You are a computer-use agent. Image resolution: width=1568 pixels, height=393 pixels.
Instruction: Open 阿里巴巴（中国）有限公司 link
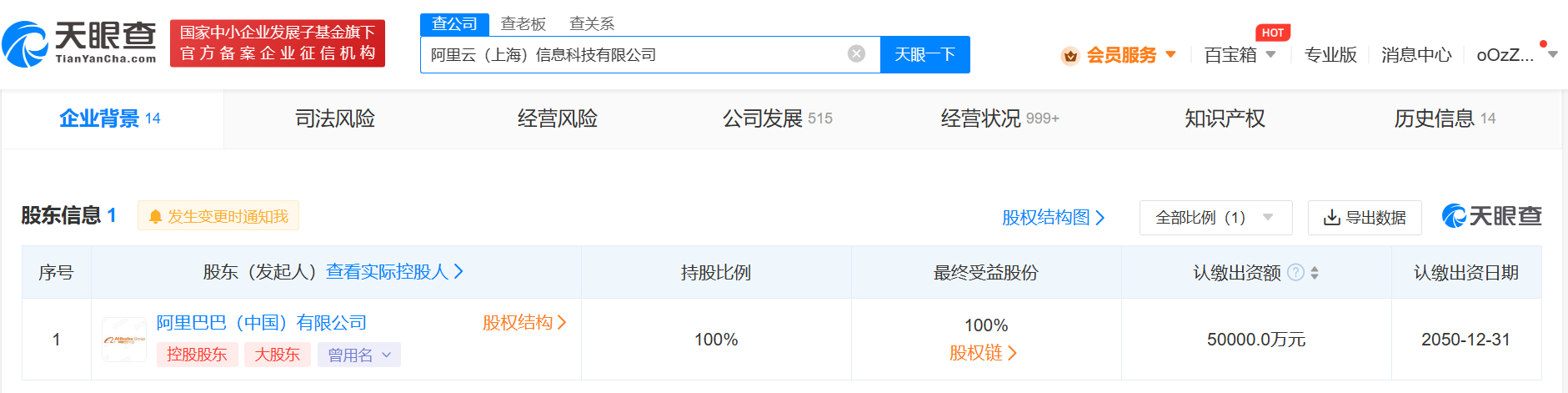(x=262, y=323)
